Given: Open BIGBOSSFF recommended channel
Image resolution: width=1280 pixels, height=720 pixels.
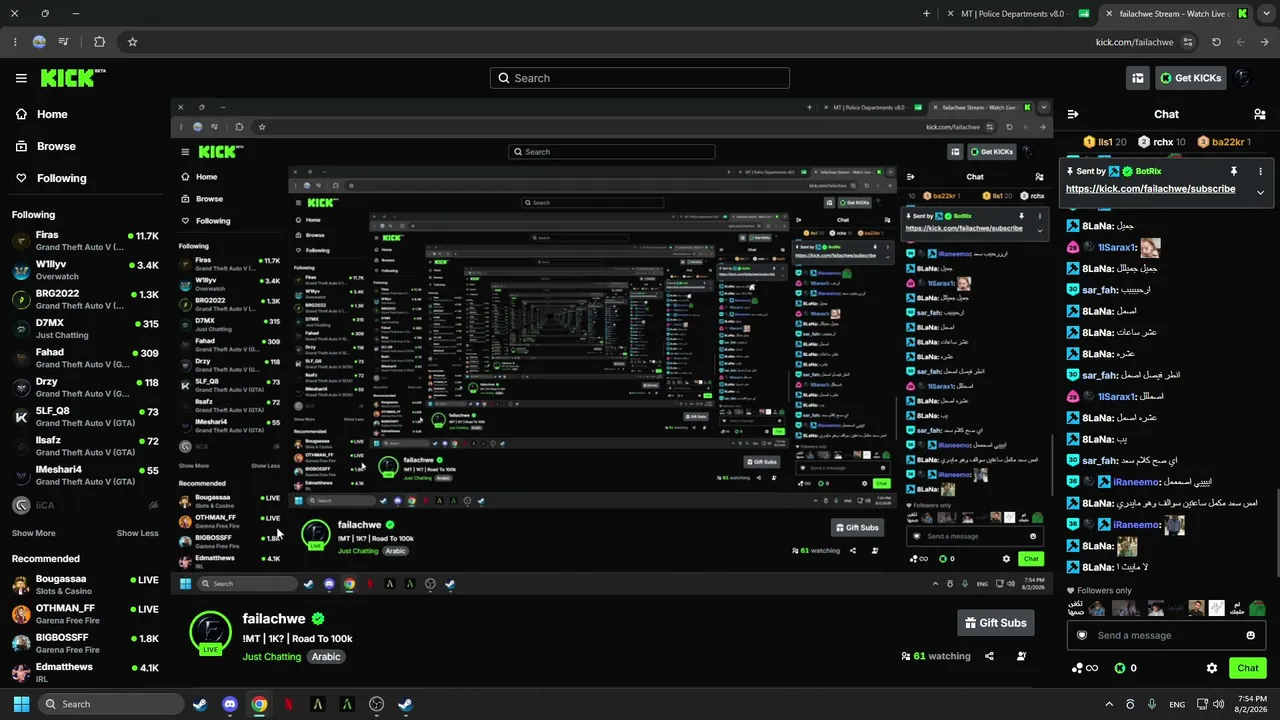Looking at the screenshot, I should click(85, 643).
